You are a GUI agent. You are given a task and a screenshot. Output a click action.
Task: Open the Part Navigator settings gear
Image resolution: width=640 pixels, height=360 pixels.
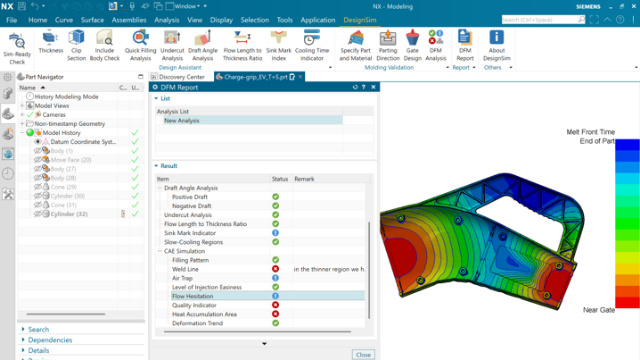click(7, 77)
